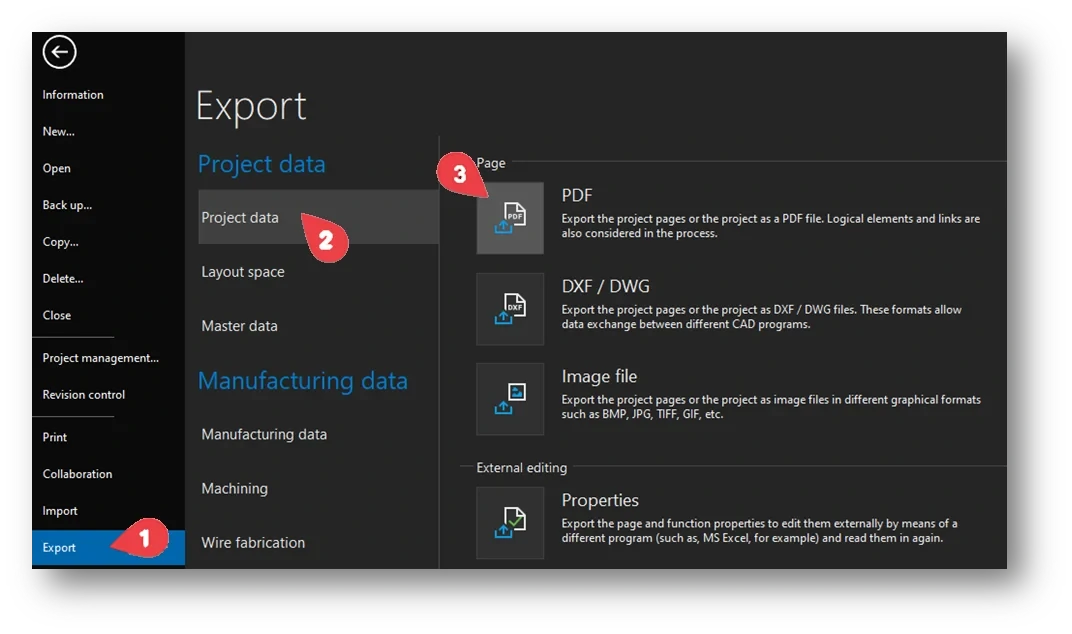Click the DXF / DWG export icon
This screenshot has height=634, width=1072.
pyautogui.click(x=510, y=309)
